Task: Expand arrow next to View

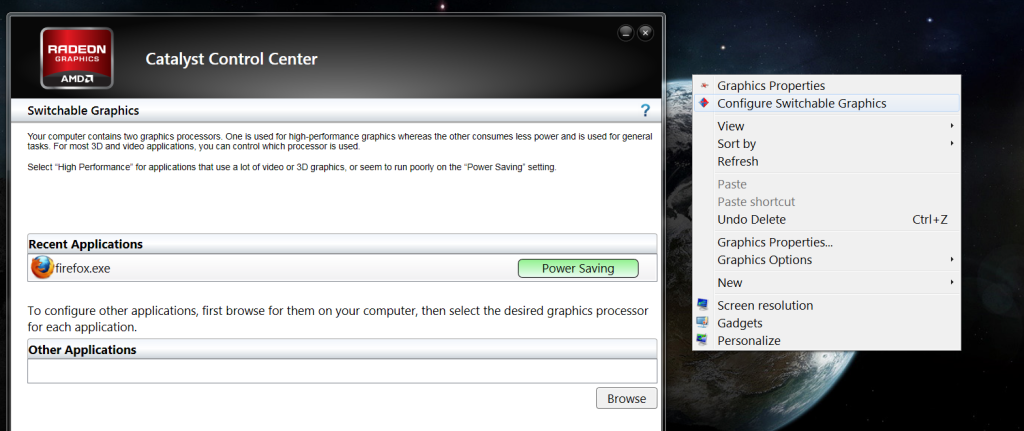Action: pyautogui.click(x=952, y=125)
